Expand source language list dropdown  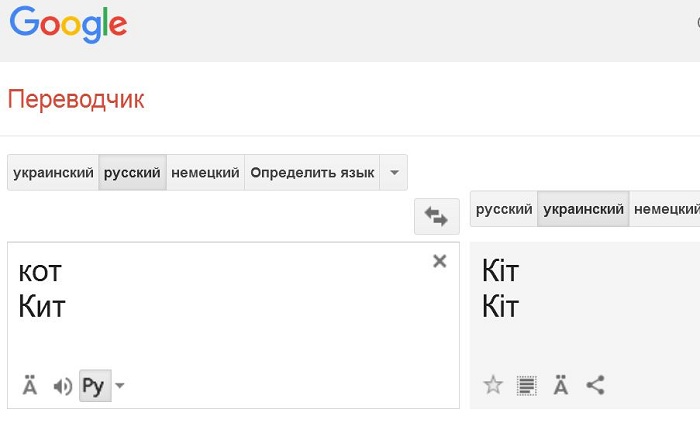point(394,173)
